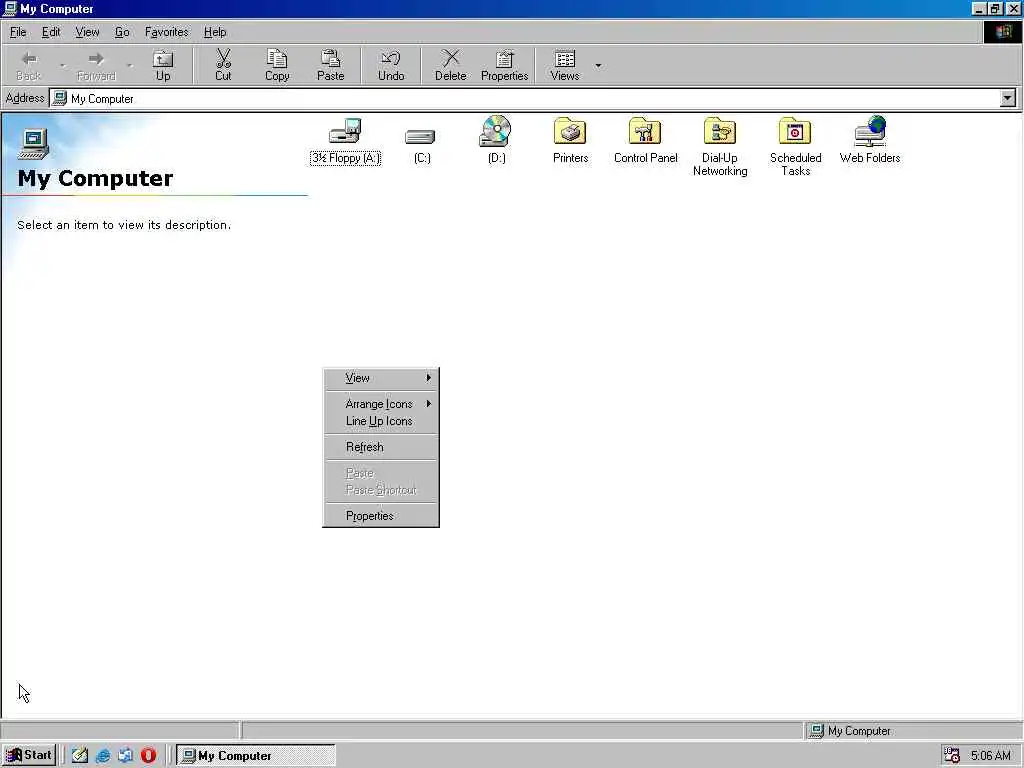The width and height of the screenshot is (1024, 768).
Task: Click the system clock 5:06 AM
Action: coord(991,756)
